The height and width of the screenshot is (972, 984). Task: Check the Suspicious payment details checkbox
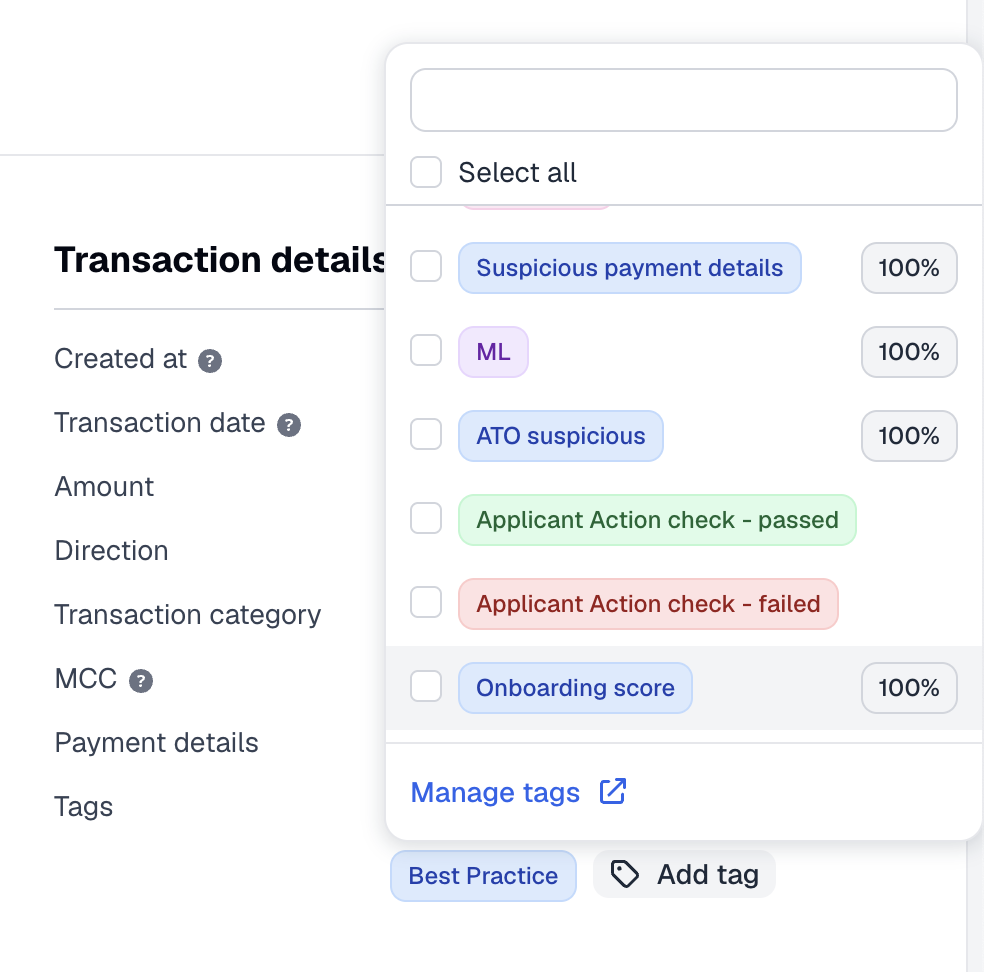(426, 266)
